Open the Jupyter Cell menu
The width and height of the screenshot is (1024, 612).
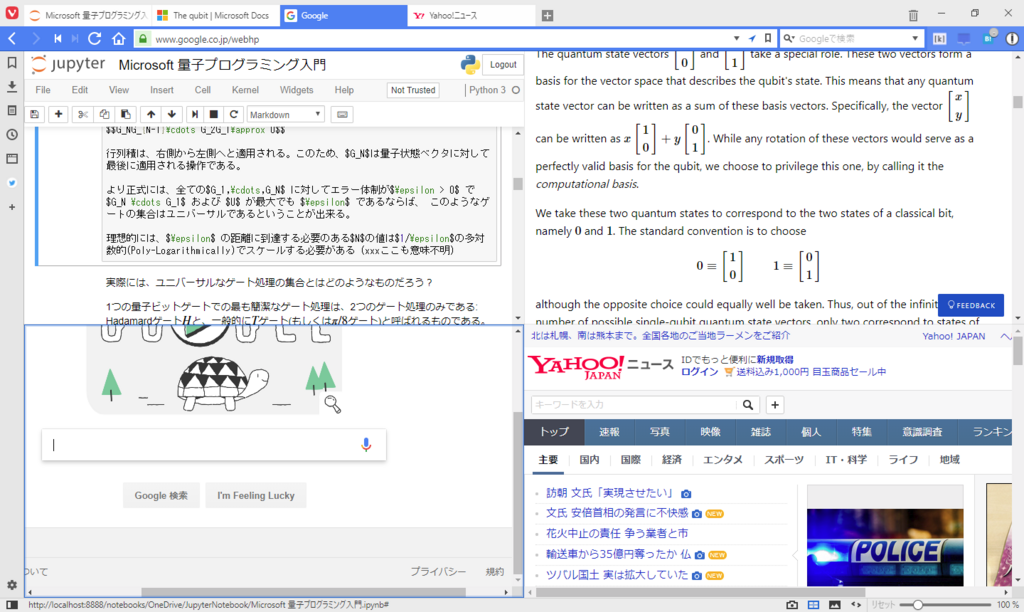pos(202,90)
